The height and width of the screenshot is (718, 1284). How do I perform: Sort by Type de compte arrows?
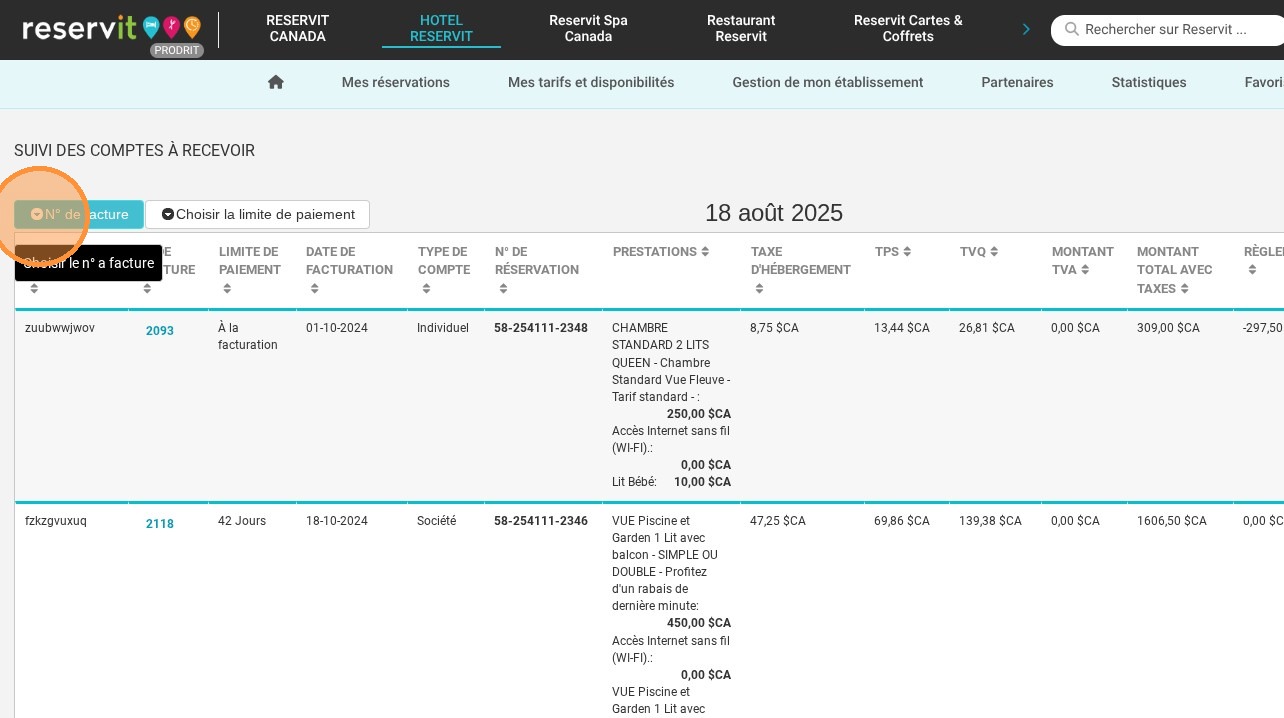427,289
